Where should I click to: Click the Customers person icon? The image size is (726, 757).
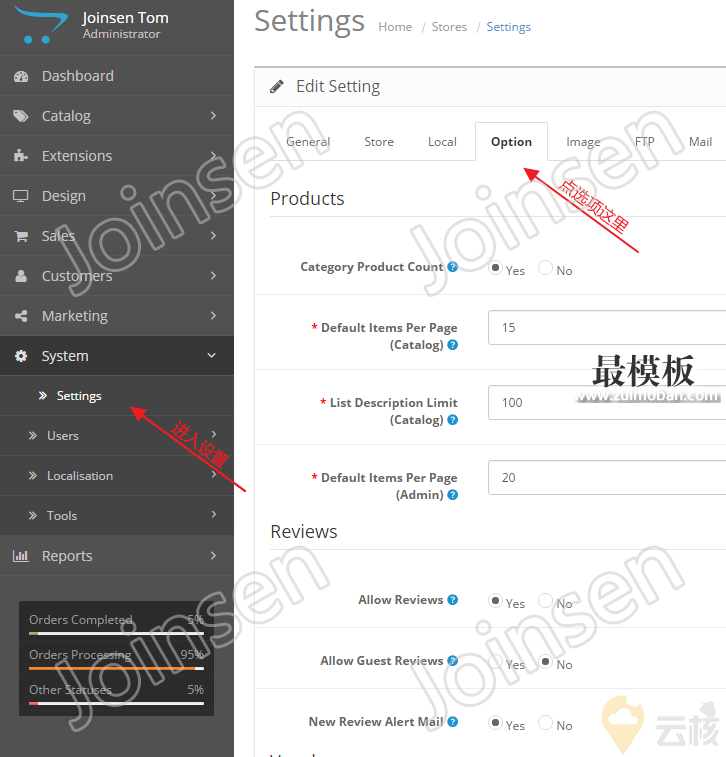[21, 276]
